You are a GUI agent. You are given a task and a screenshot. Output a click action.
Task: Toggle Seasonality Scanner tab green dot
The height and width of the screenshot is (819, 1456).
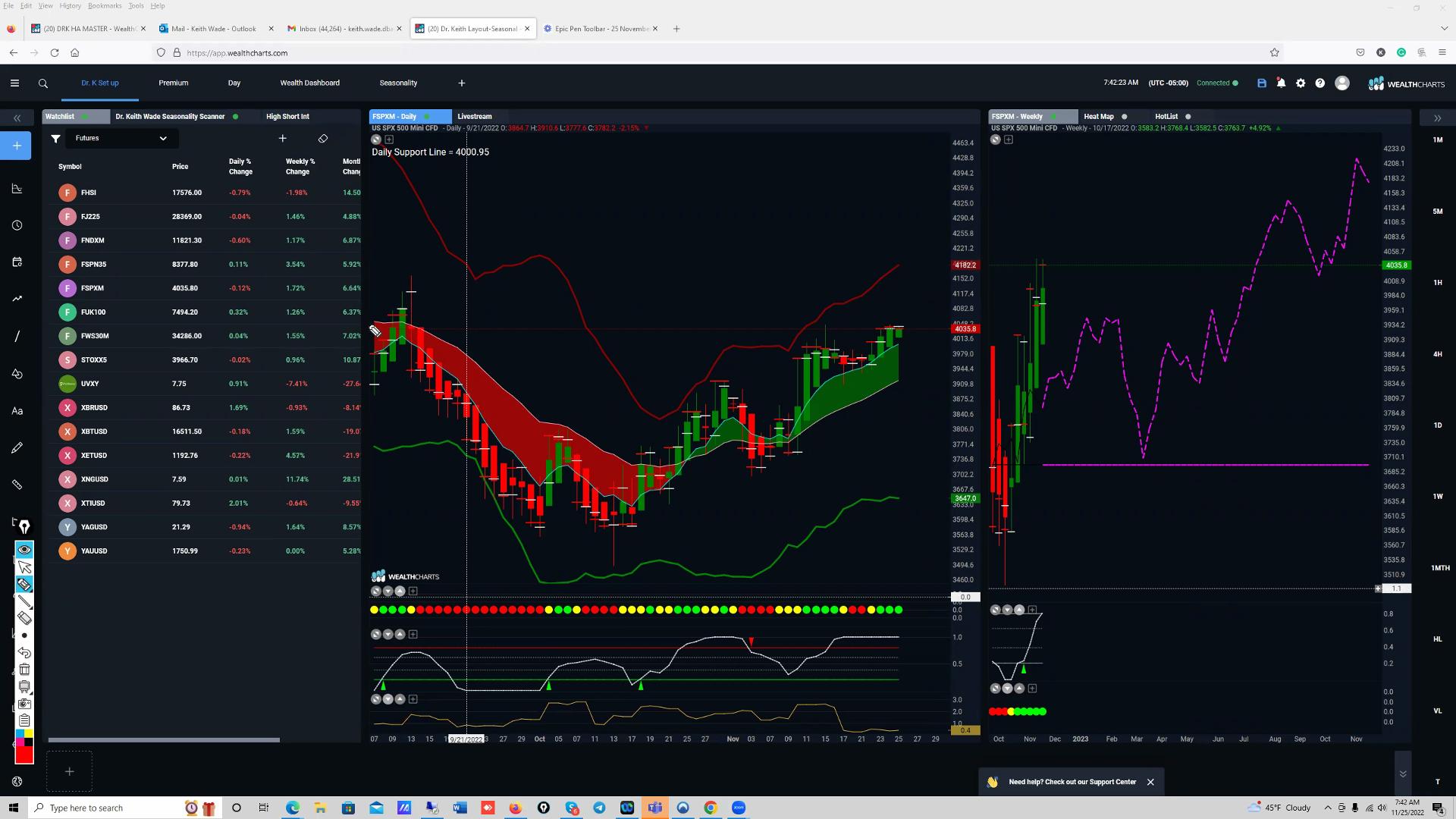(236, 117)
